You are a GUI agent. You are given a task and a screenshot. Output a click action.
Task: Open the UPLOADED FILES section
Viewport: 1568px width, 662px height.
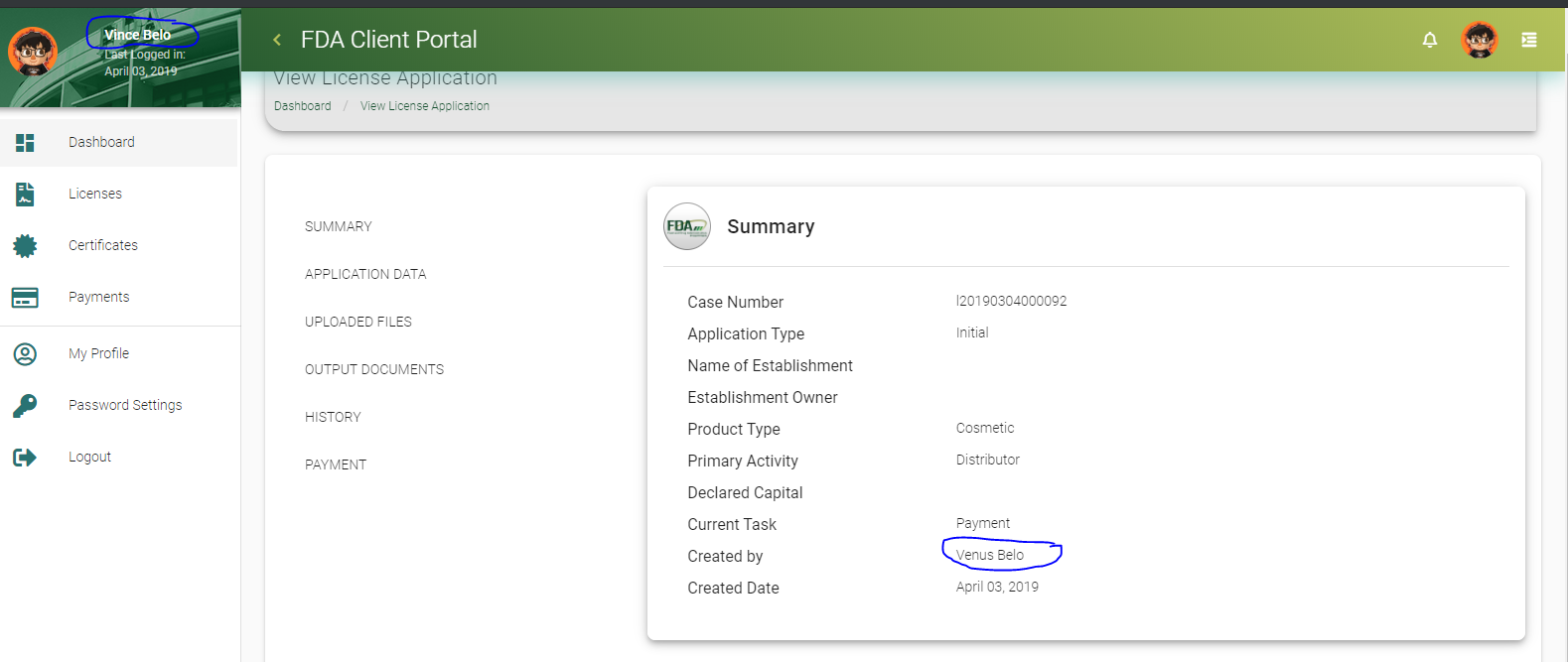pyautogui.click(x=358, y=322)
